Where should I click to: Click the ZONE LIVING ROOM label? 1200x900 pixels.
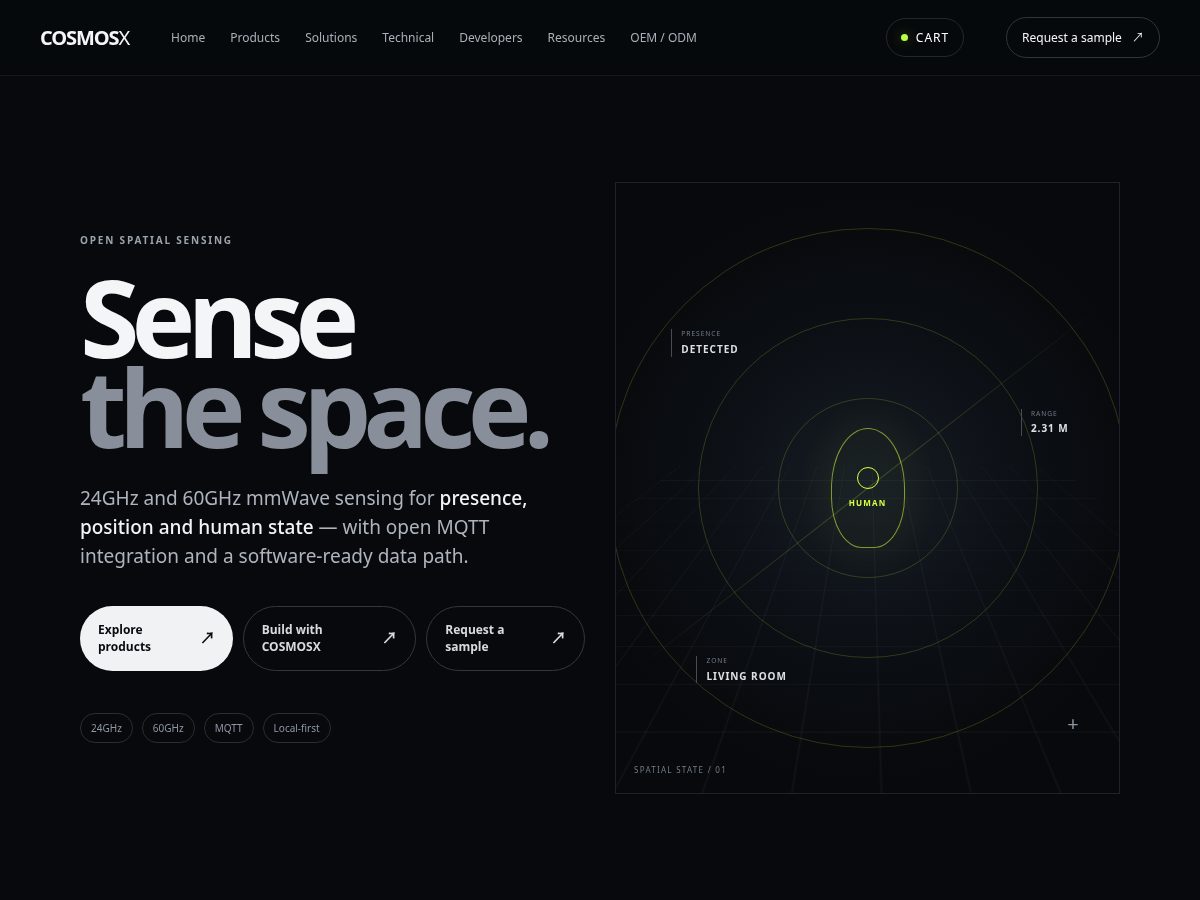pos(742,669)
